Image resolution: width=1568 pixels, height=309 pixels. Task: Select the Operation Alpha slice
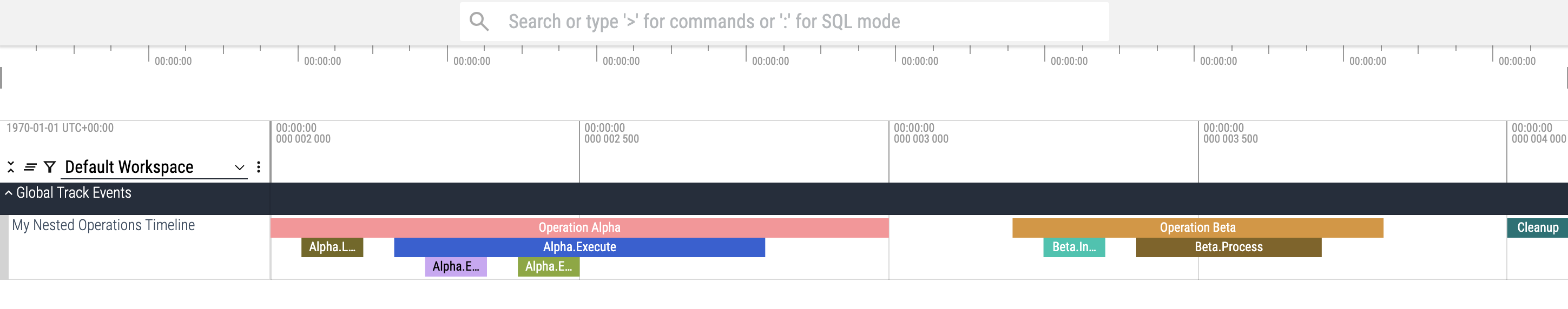[x=579, y=228]
